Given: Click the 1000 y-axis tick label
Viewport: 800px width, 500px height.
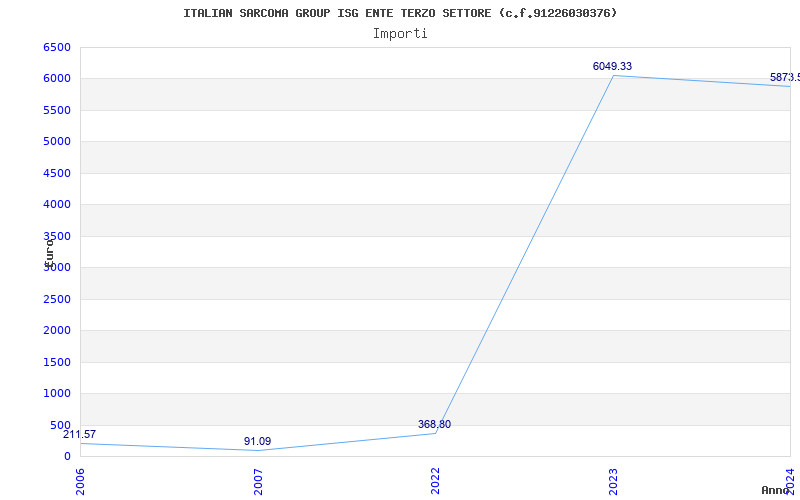Looking at the screenshot, I should (x=57, y=393).
